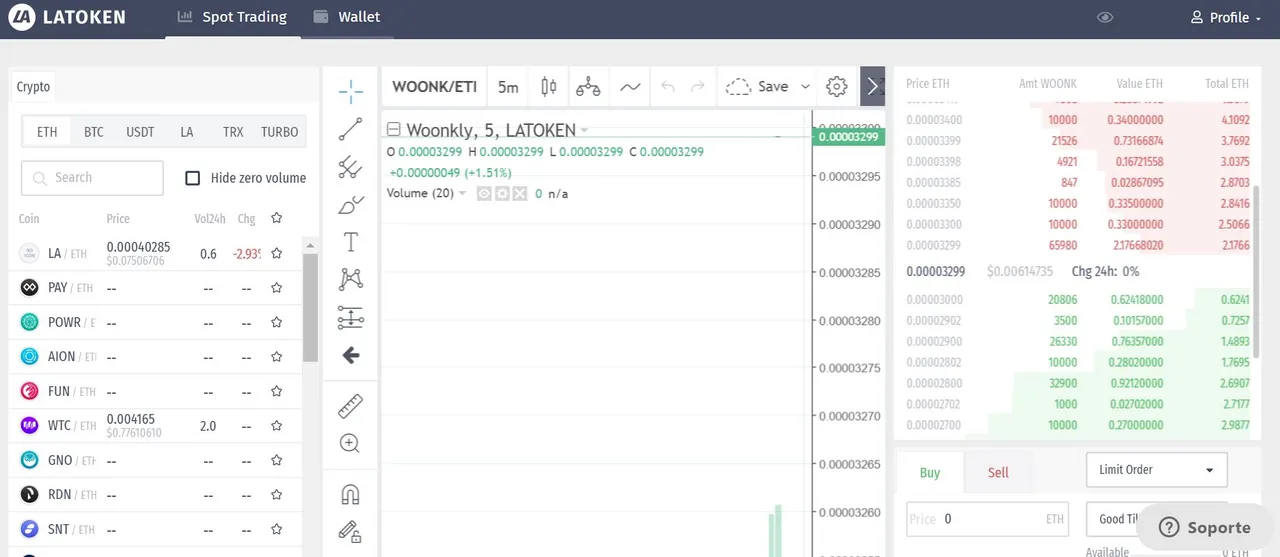The height and width of the screenshot is (557, 1280).
Task: Open the indicators wave icon
Action: pyautogui.click(x=630, y=87)
